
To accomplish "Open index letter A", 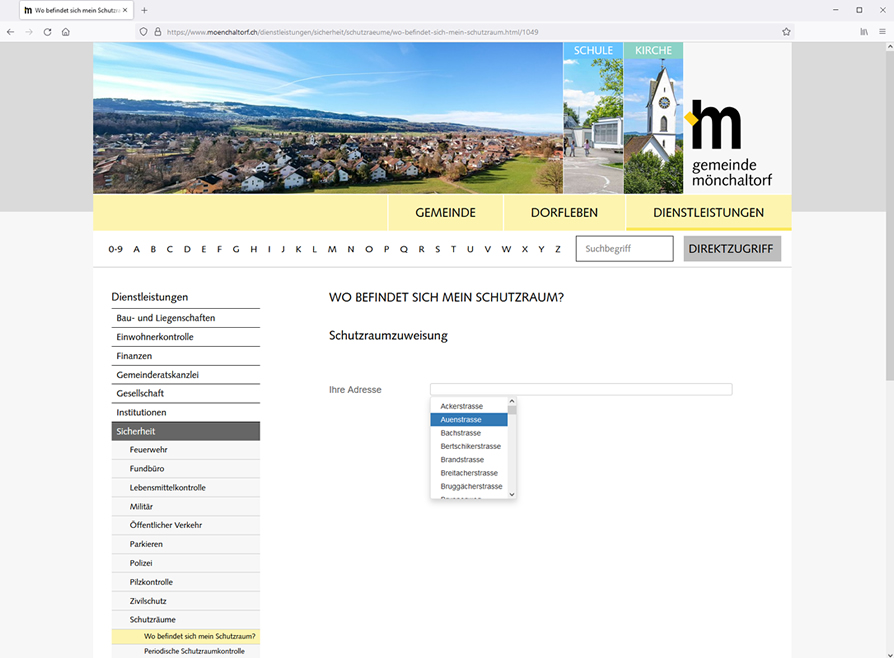I will pyautogui.click(x=136, y=249).
